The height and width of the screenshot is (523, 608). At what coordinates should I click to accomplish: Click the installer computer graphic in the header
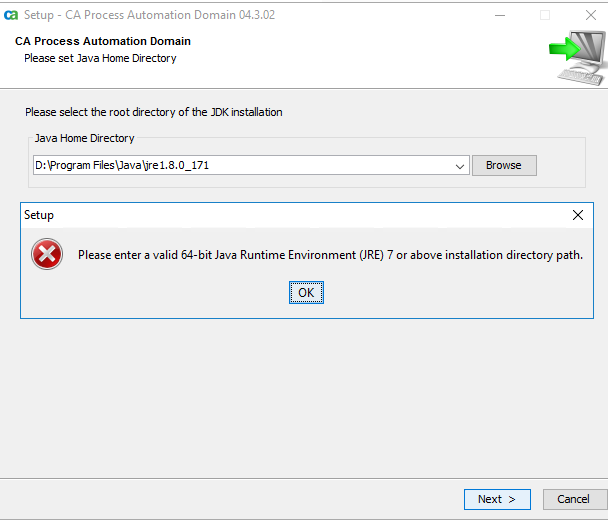click(577, 59)
